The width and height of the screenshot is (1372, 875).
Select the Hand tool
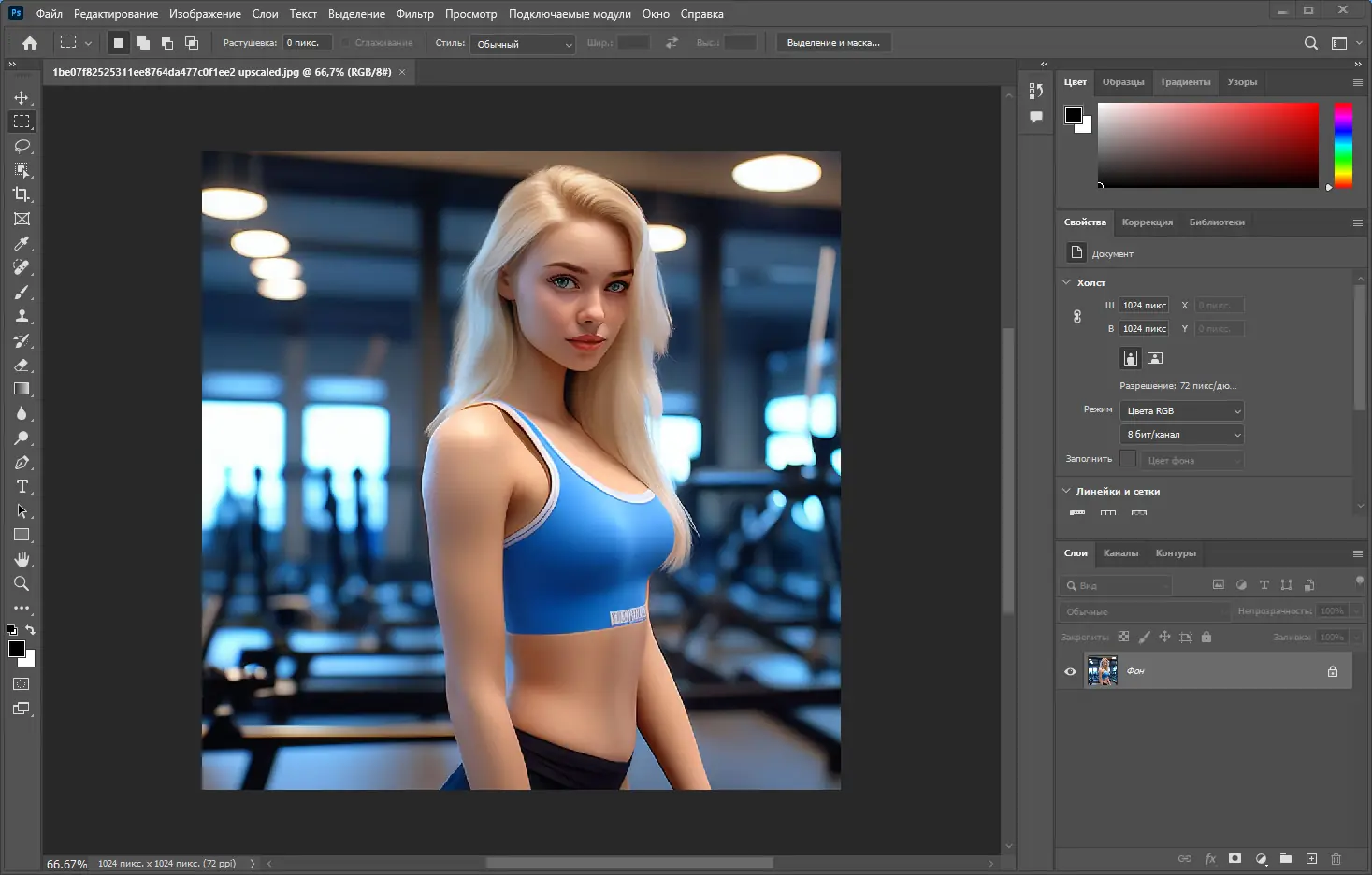(x=22, y=559)
